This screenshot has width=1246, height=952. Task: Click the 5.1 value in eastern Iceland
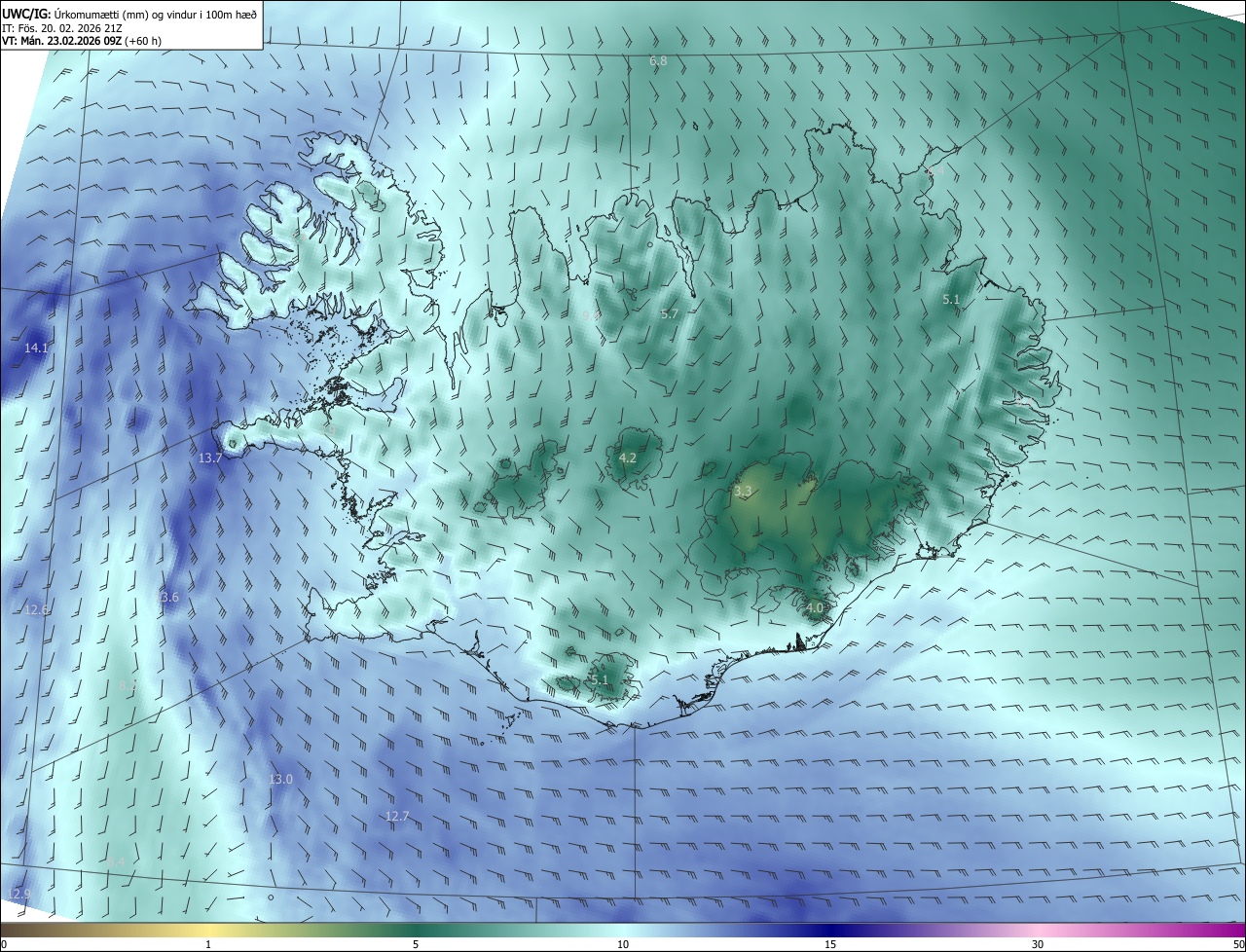click(x=952, y=300)
